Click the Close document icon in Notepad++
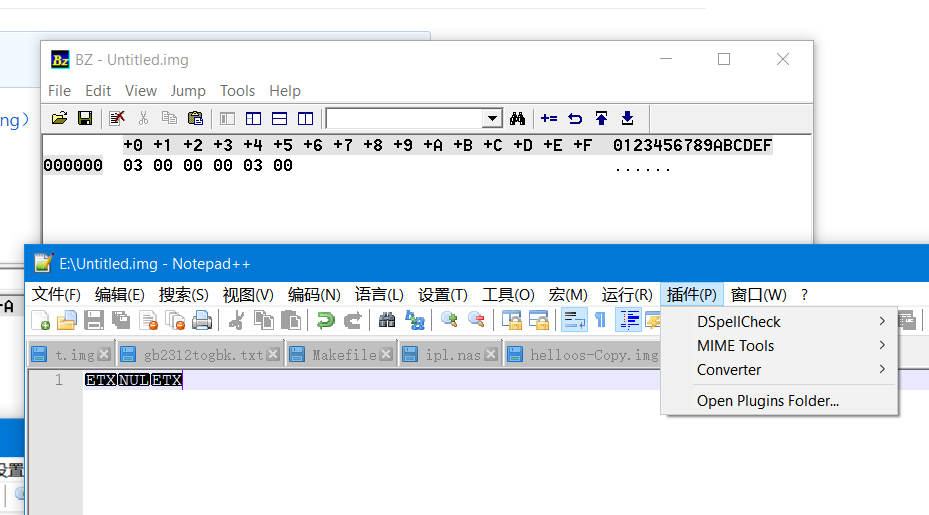 tap(148, 321)
